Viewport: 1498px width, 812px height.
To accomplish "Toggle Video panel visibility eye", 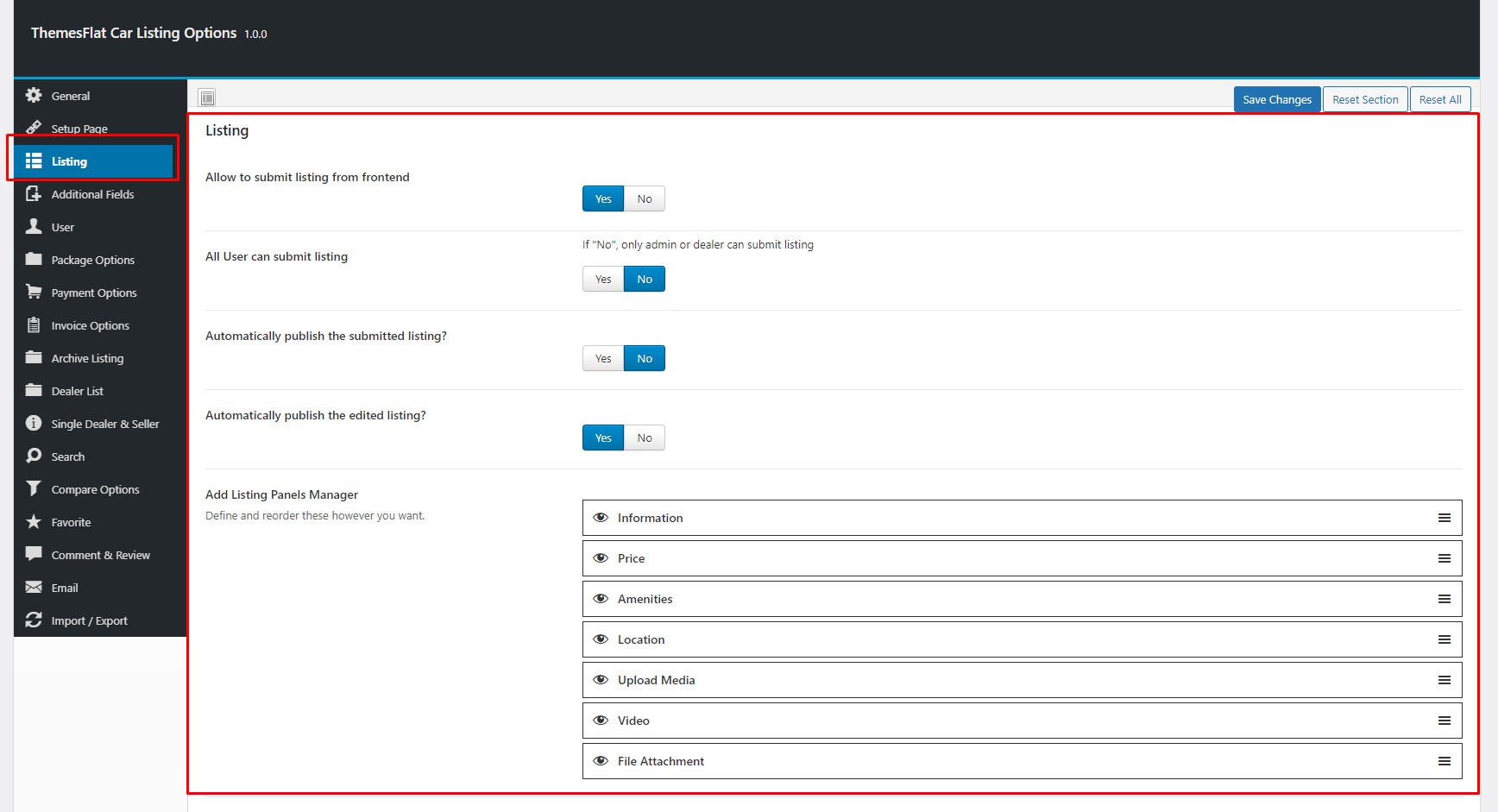I will 601,721.
